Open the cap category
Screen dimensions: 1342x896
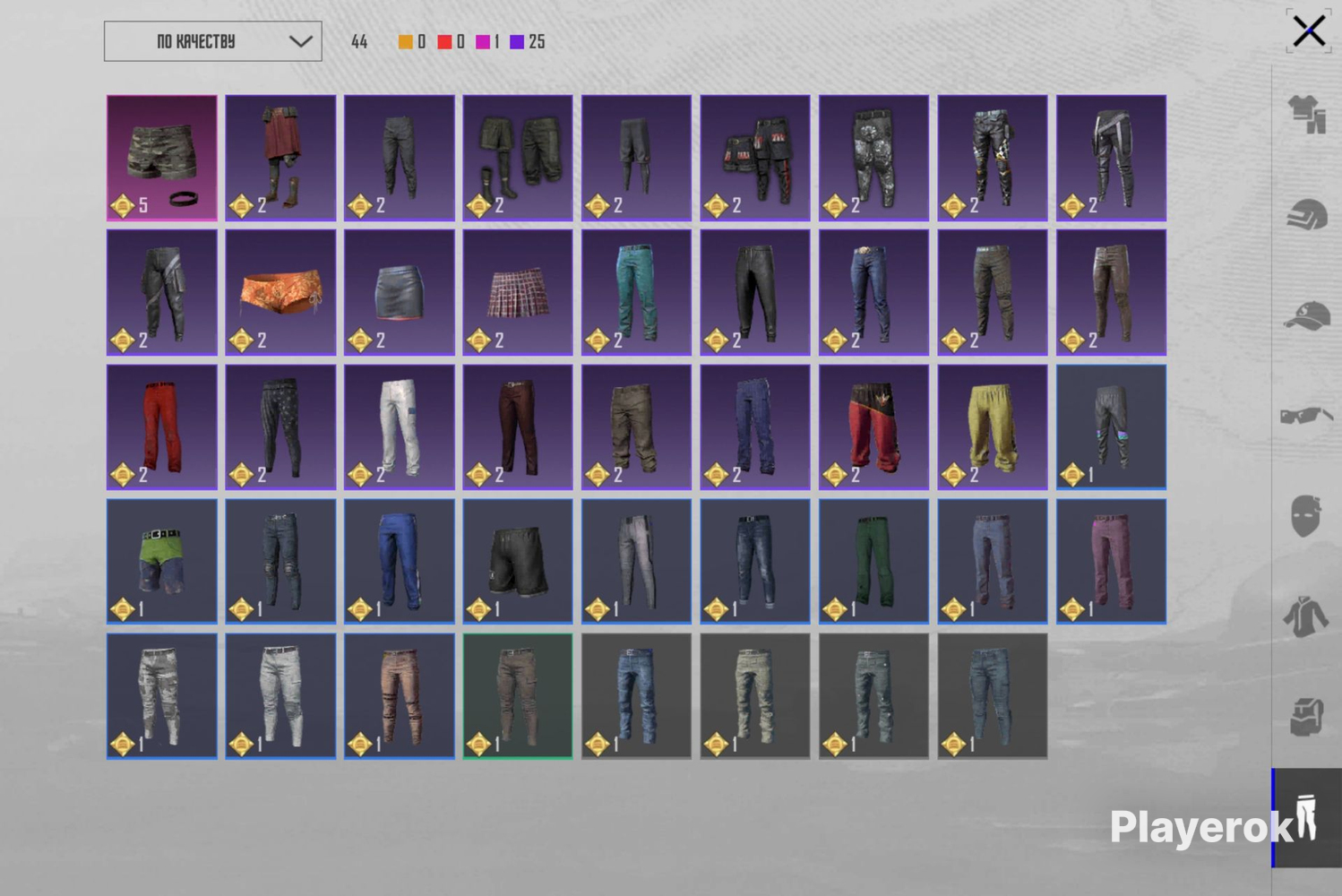[1307, 315]
